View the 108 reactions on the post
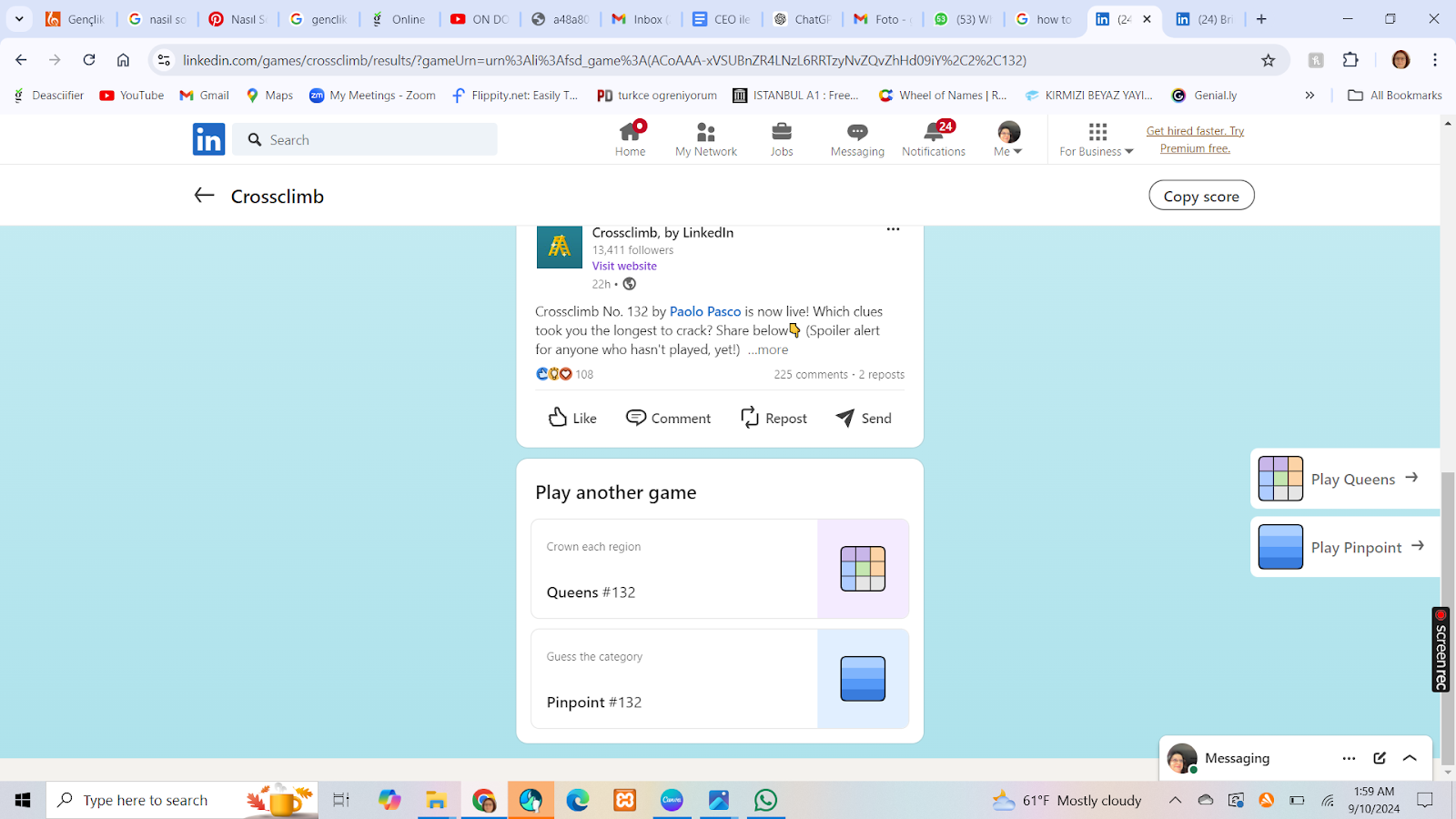 pyautogui.click(x=564, y=374)
